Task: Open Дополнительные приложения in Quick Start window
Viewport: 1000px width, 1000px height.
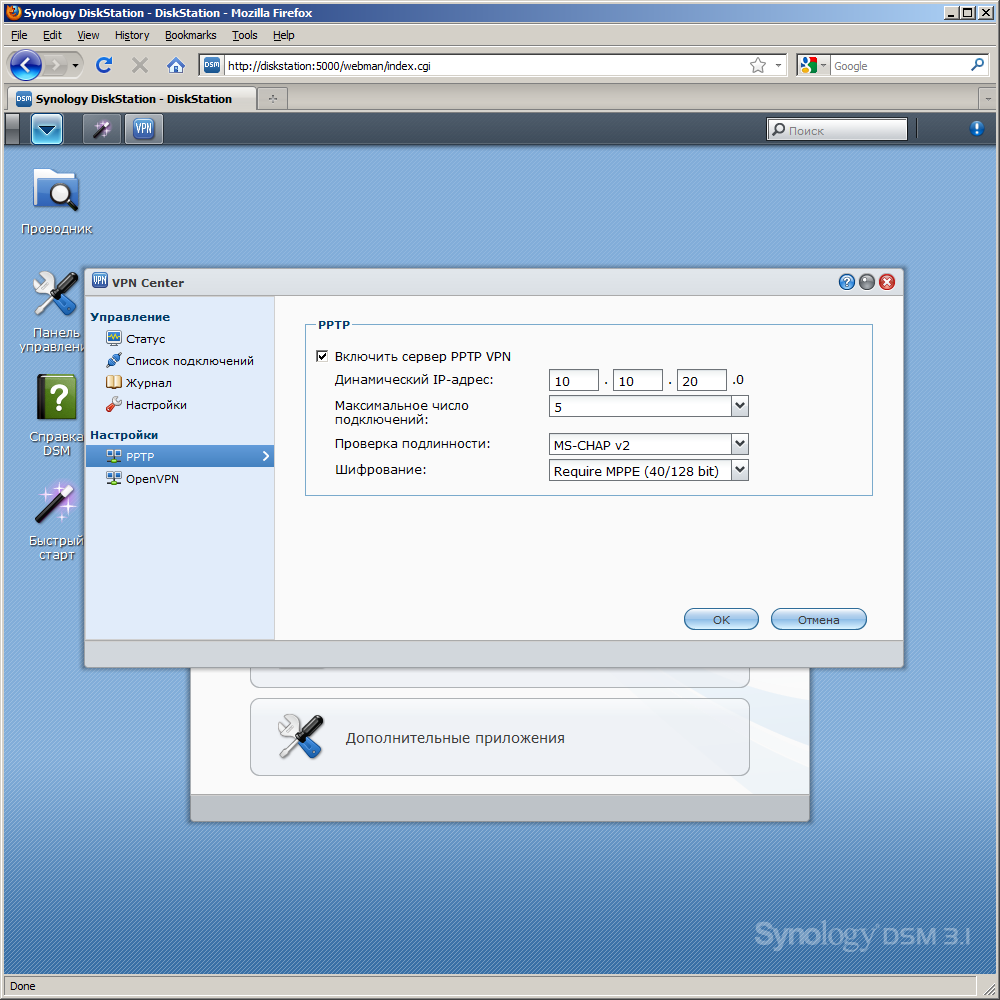Action: 499,737
